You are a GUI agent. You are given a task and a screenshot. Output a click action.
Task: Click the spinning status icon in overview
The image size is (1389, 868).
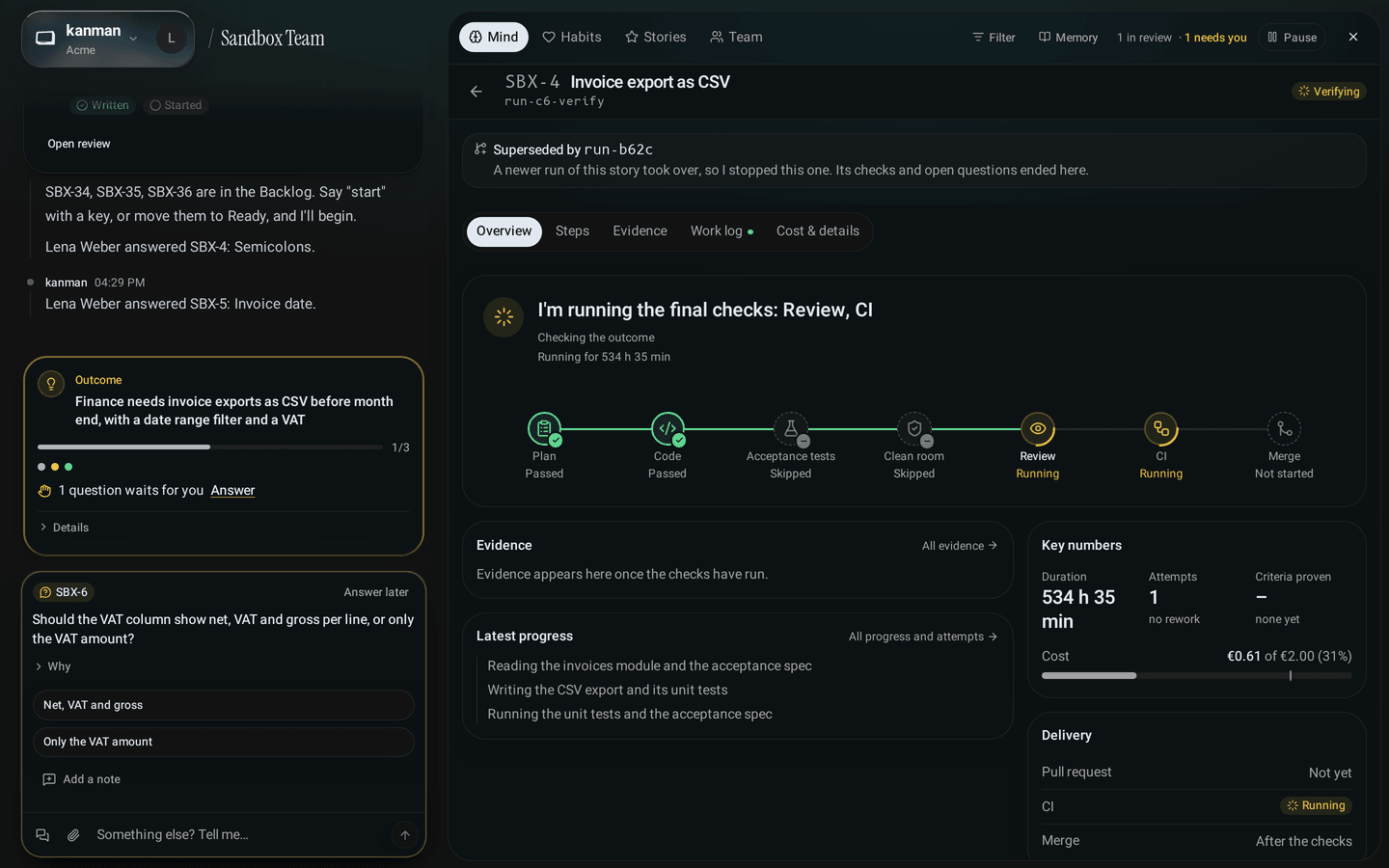pos(504,316)
